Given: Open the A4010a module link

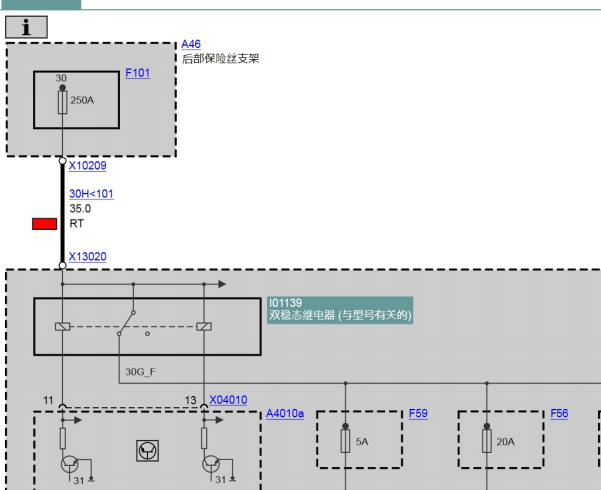Looking at the screenshot, I should [x=285, y=413].
